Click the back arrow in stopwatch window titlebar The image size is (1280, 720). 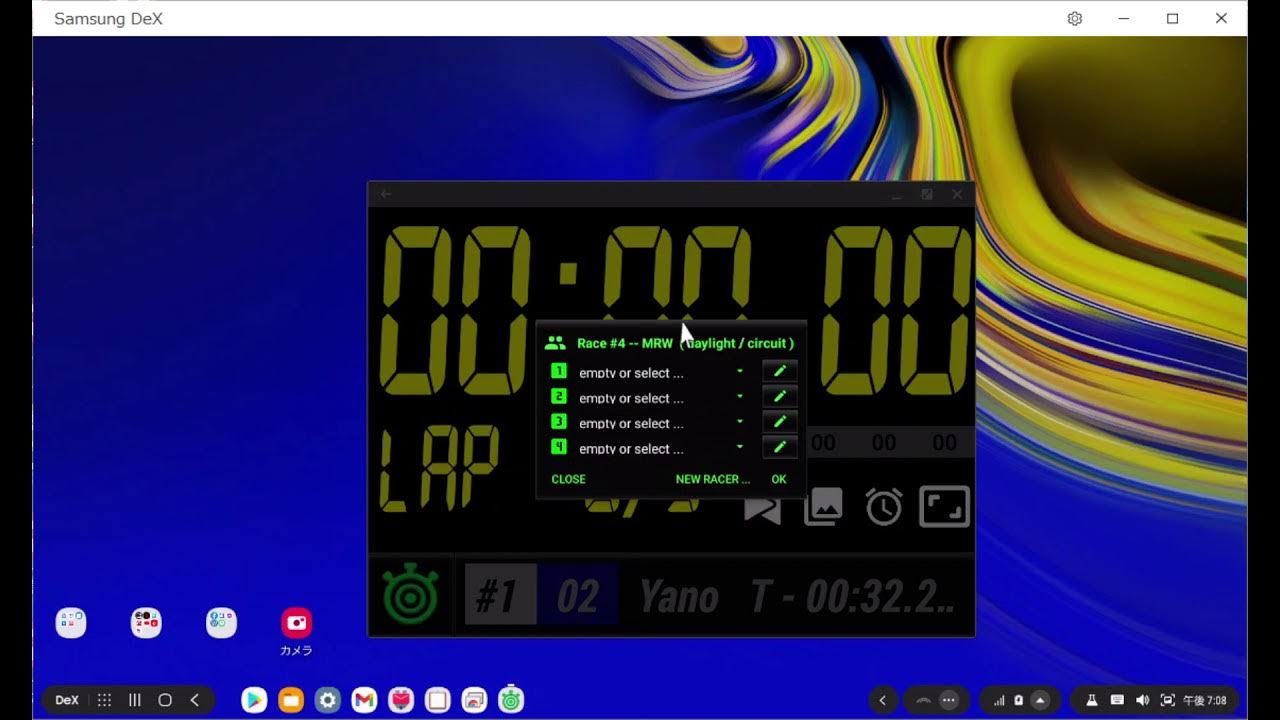[386, 194]
